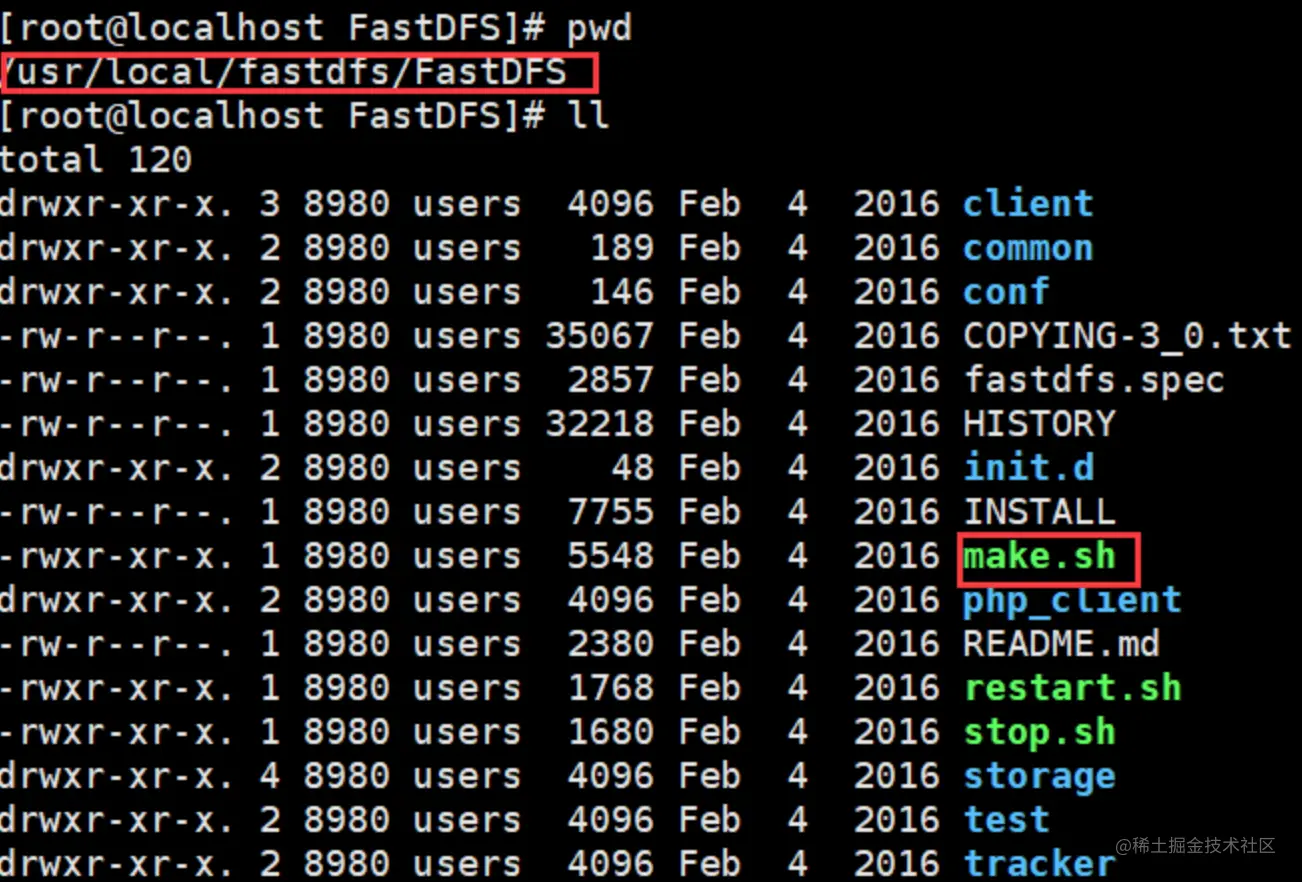Click the permissions string of the storage row

coord(117,776)
